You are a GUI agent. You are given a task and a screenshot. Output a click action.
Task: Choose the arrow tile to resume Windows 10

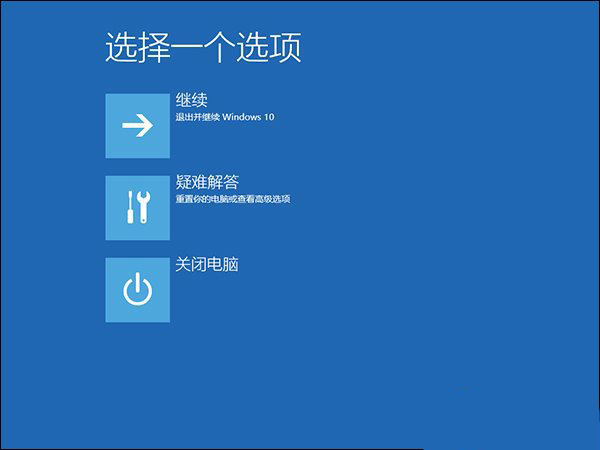tap(137, 125)
